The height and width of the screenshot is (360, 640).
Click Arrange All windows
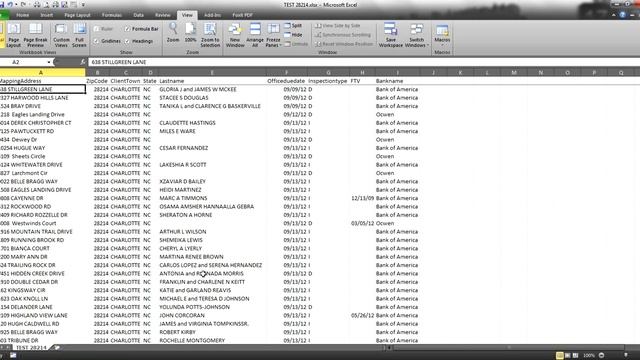255,35
